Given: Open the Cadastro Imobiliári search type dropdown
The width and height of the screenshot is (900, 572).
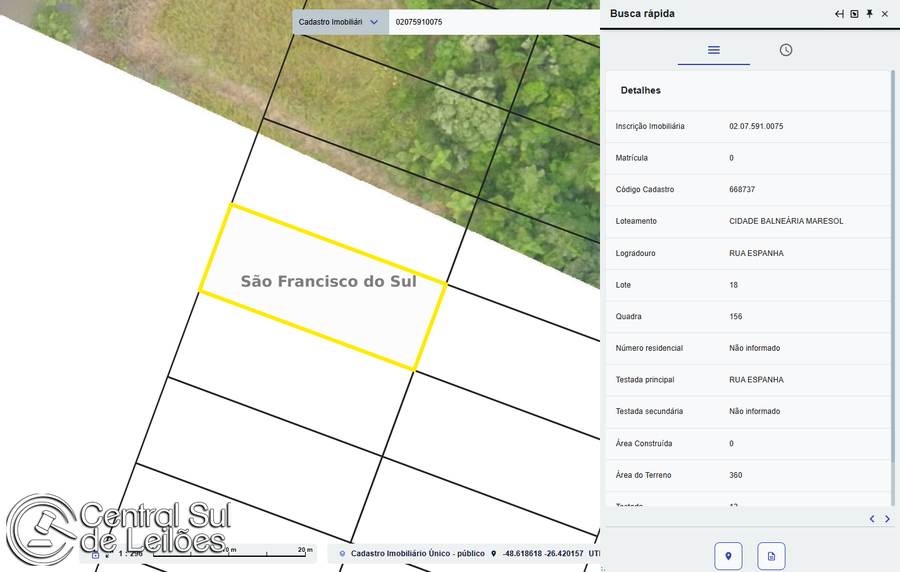Looking at the screenshot, I should coord(340,22).
